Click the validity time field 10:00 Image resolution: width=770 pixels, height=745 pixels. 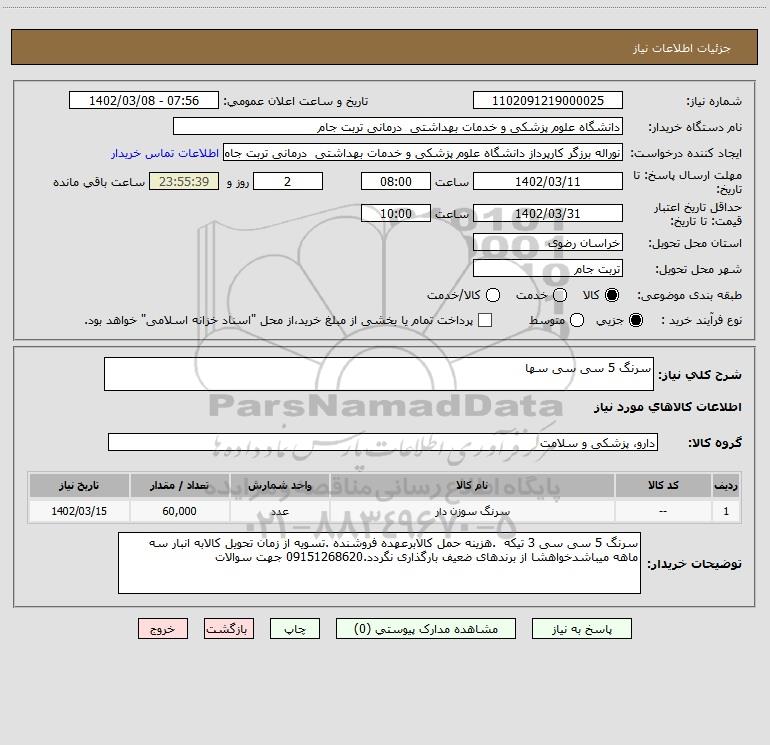pos(396,213)
